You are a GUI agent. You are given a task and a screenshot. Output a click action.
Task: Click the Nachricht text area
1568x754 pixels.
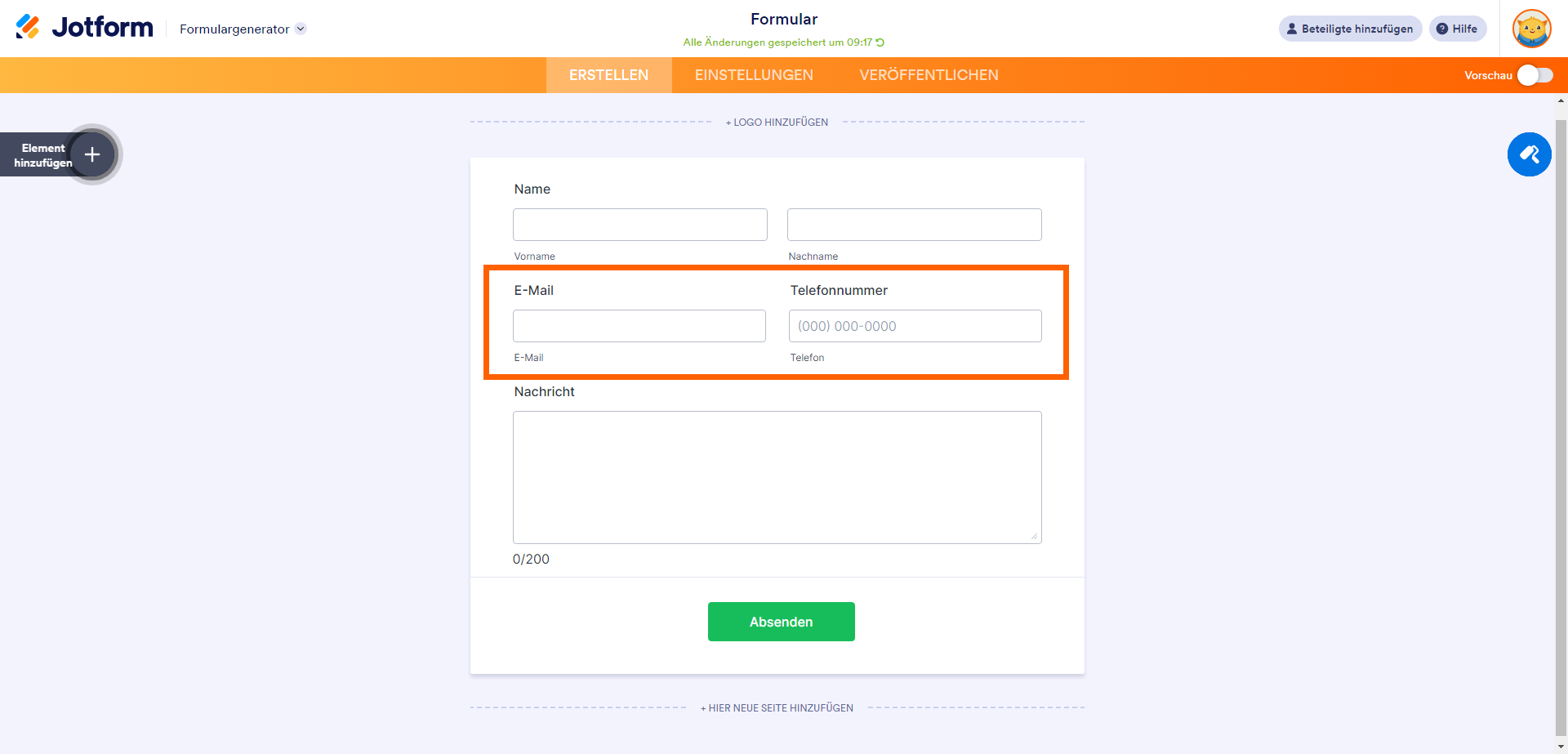coord(777,477)
